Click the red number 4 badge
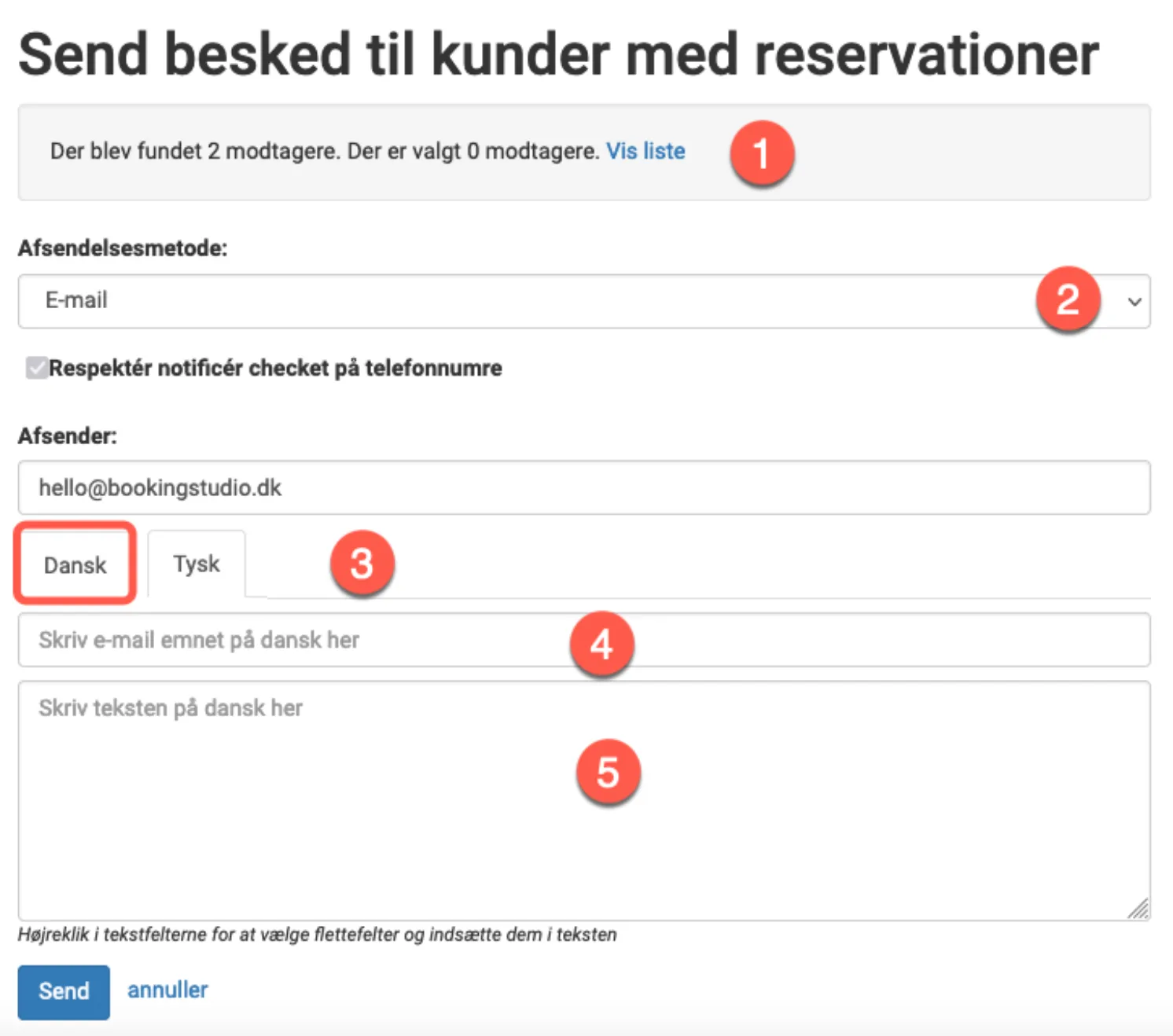The height and width of the screenshot is (1036, 1173). 601,645
